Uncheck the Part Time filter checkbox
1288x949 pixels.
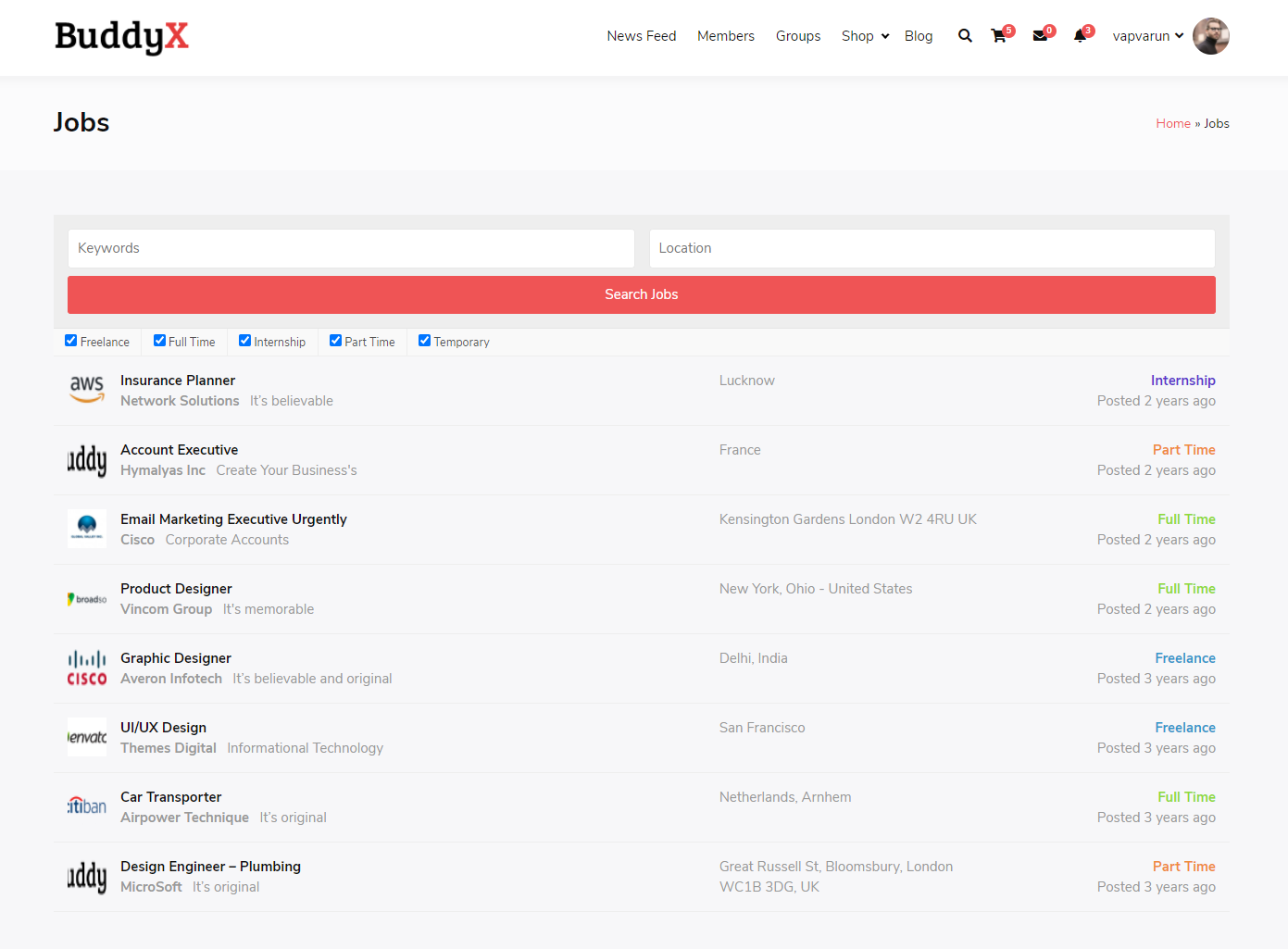point(336,341)
